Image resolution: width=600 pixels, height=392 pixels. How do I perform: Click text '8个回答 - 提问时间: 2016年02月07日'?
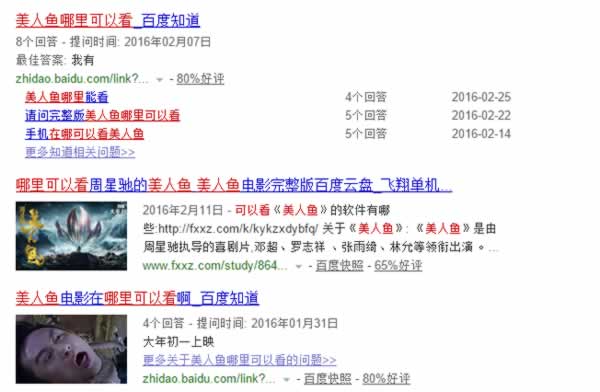click(x=113, y=42)
